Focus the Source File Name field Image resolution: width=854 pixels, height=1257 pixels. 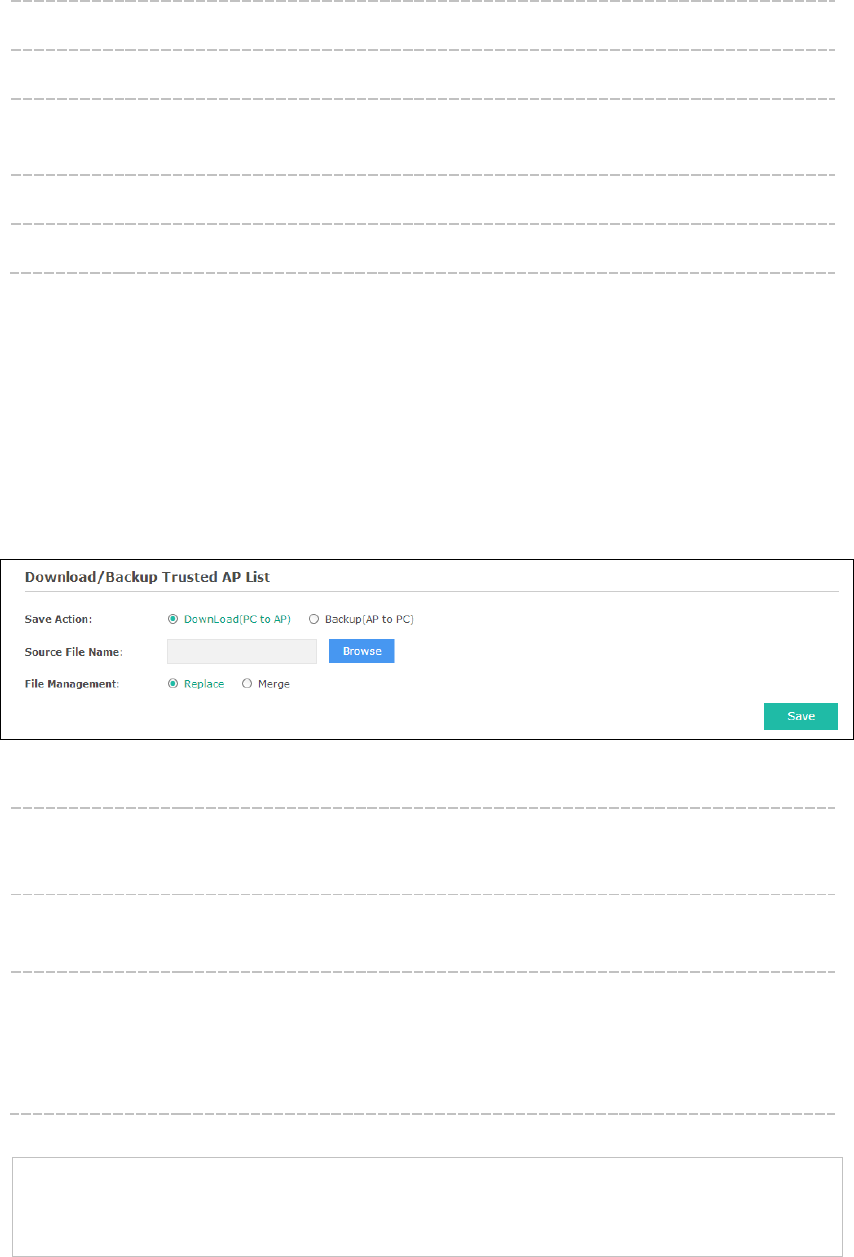pyautogui.click(x=242, y=651)
